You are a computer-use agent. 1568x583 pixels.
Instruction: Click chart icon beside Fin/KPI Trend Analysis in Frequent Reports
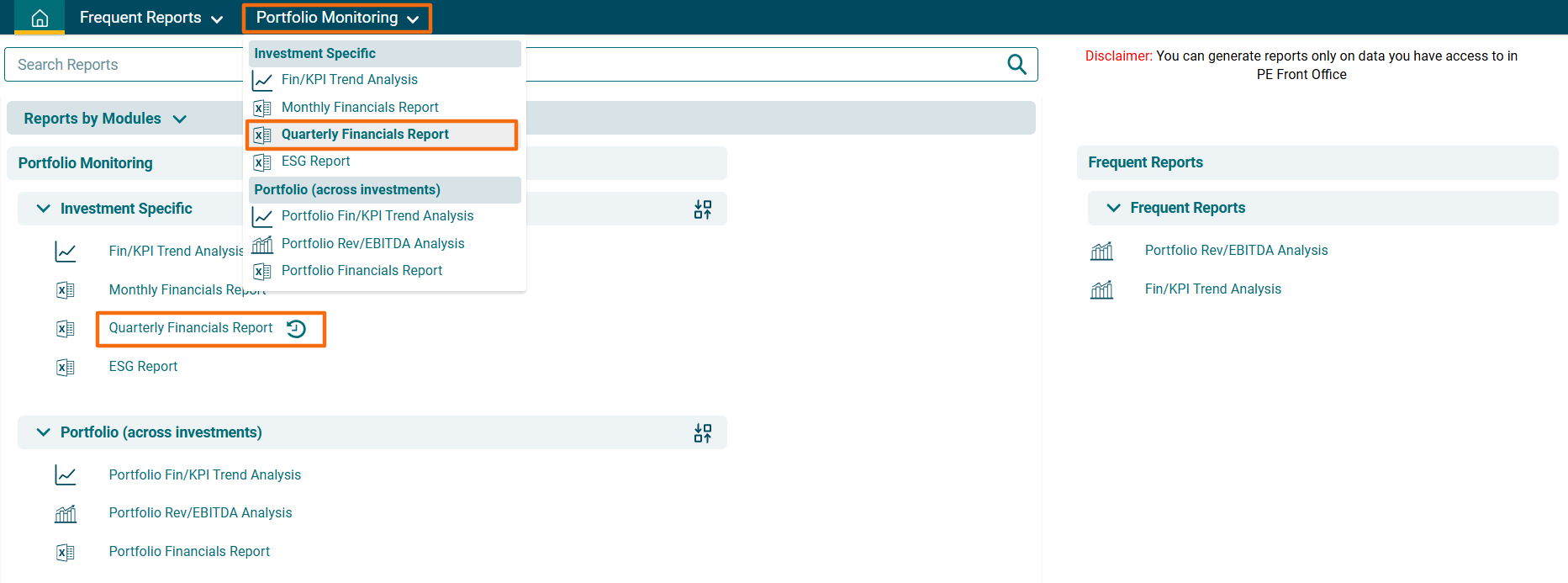1101,290
